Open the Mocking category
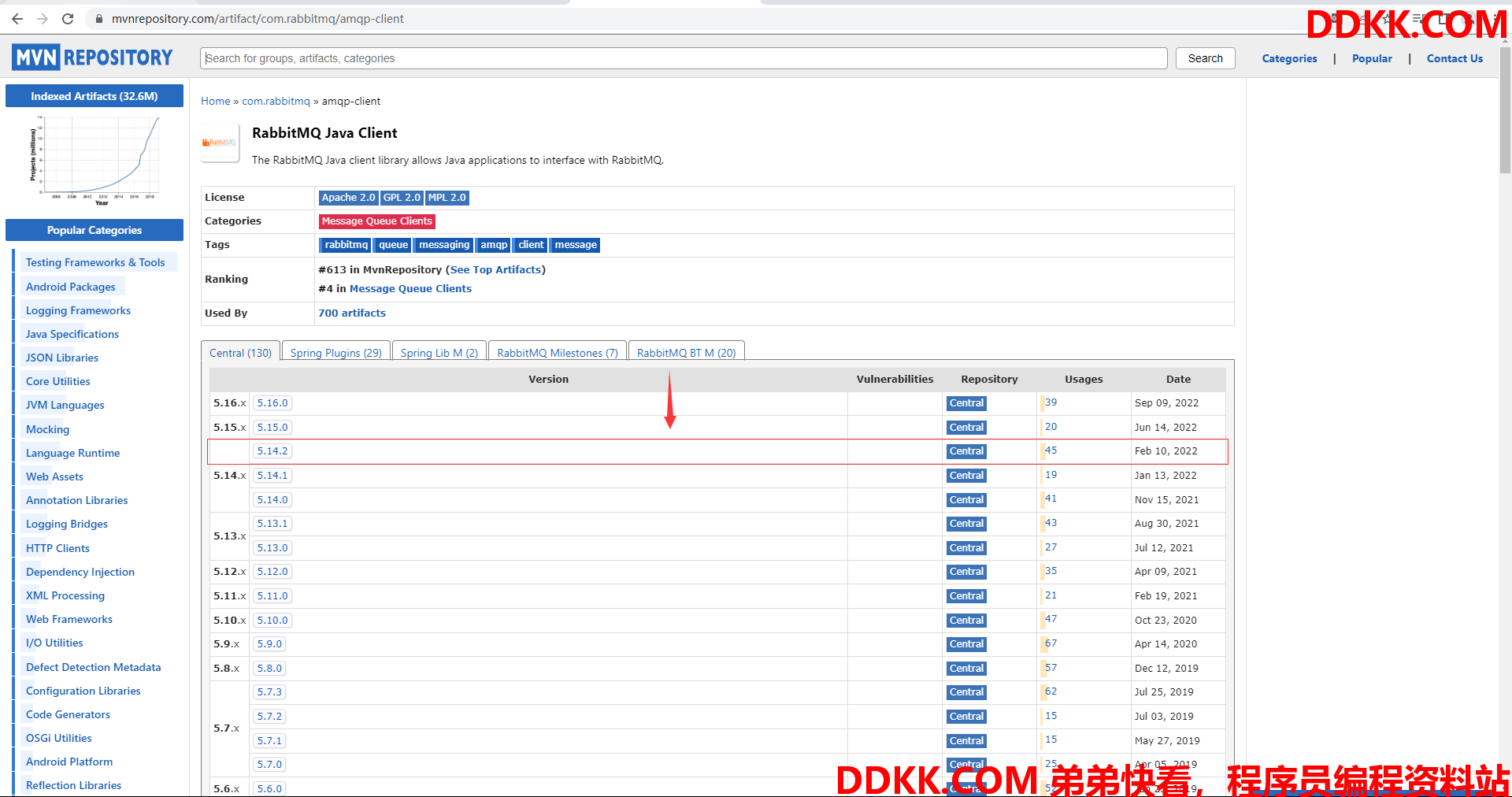 (x=47, y=429)
